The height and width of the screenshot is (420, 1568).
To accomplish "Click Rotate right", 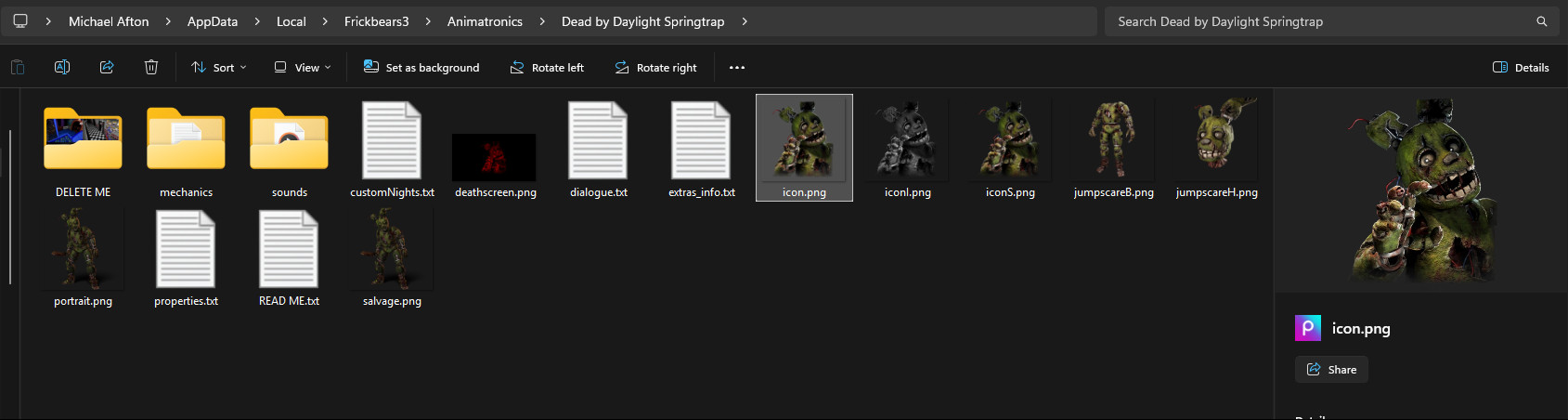I will point(655,67).
